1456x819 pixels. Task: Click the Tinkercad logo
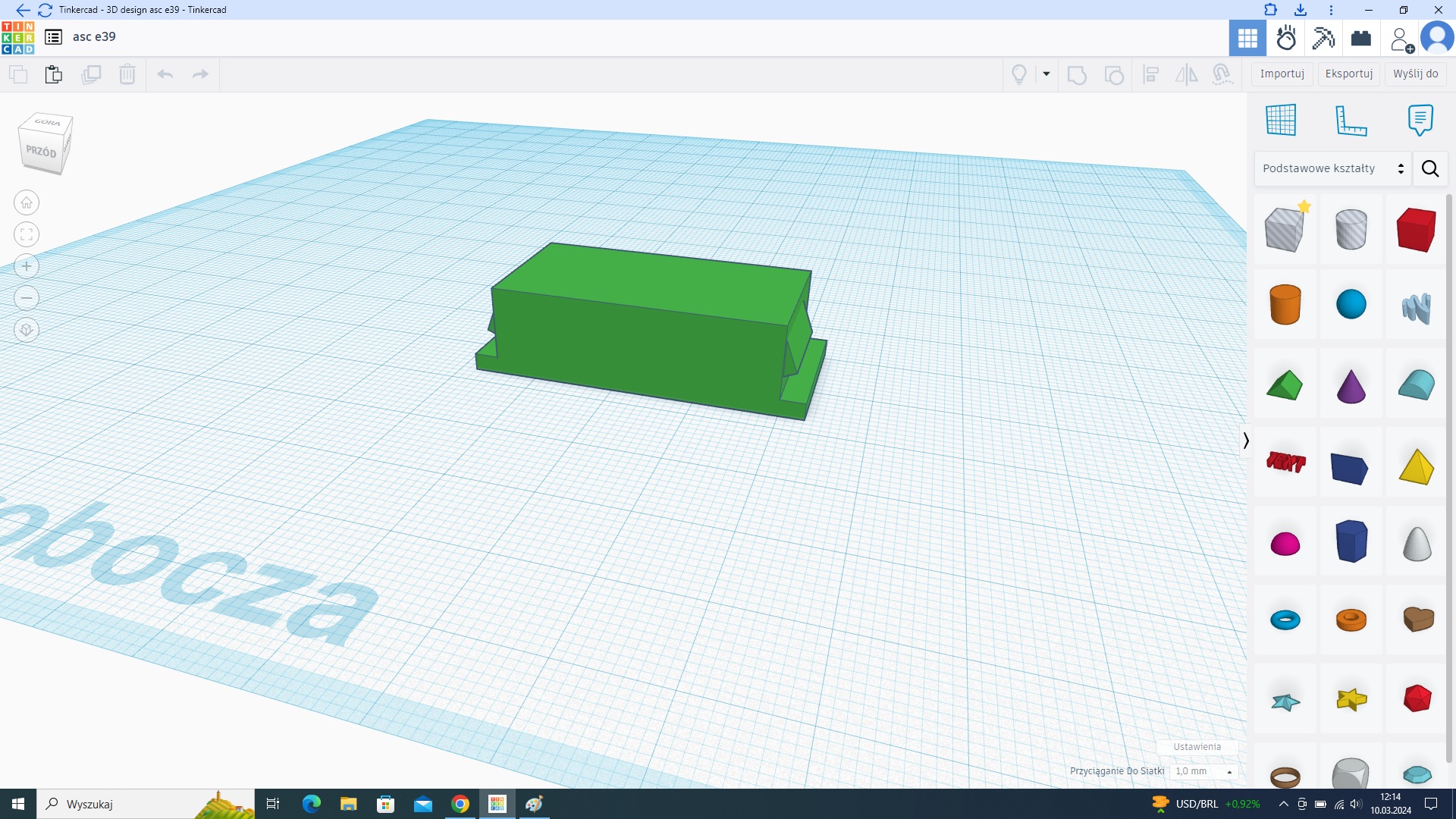click(x=17, y=37)
